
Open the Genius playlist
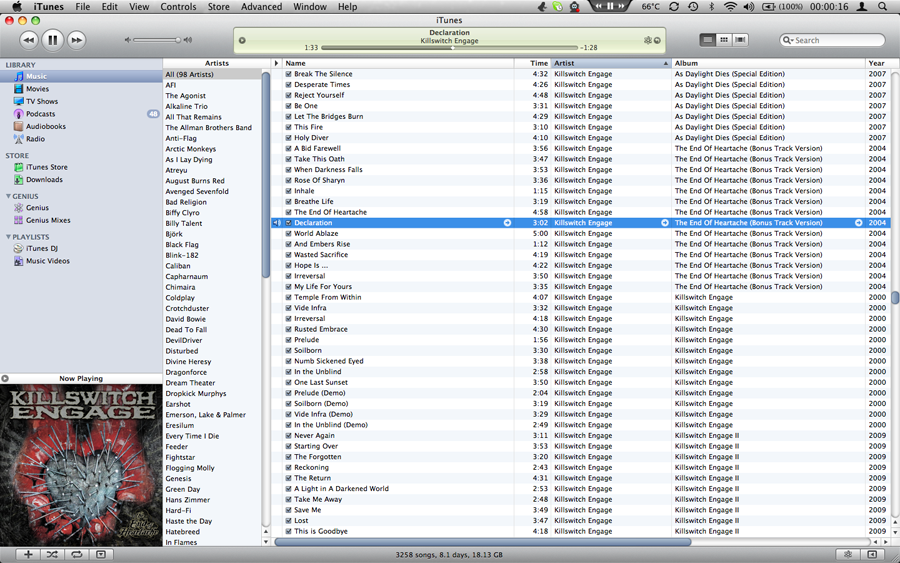coord(37,208)
